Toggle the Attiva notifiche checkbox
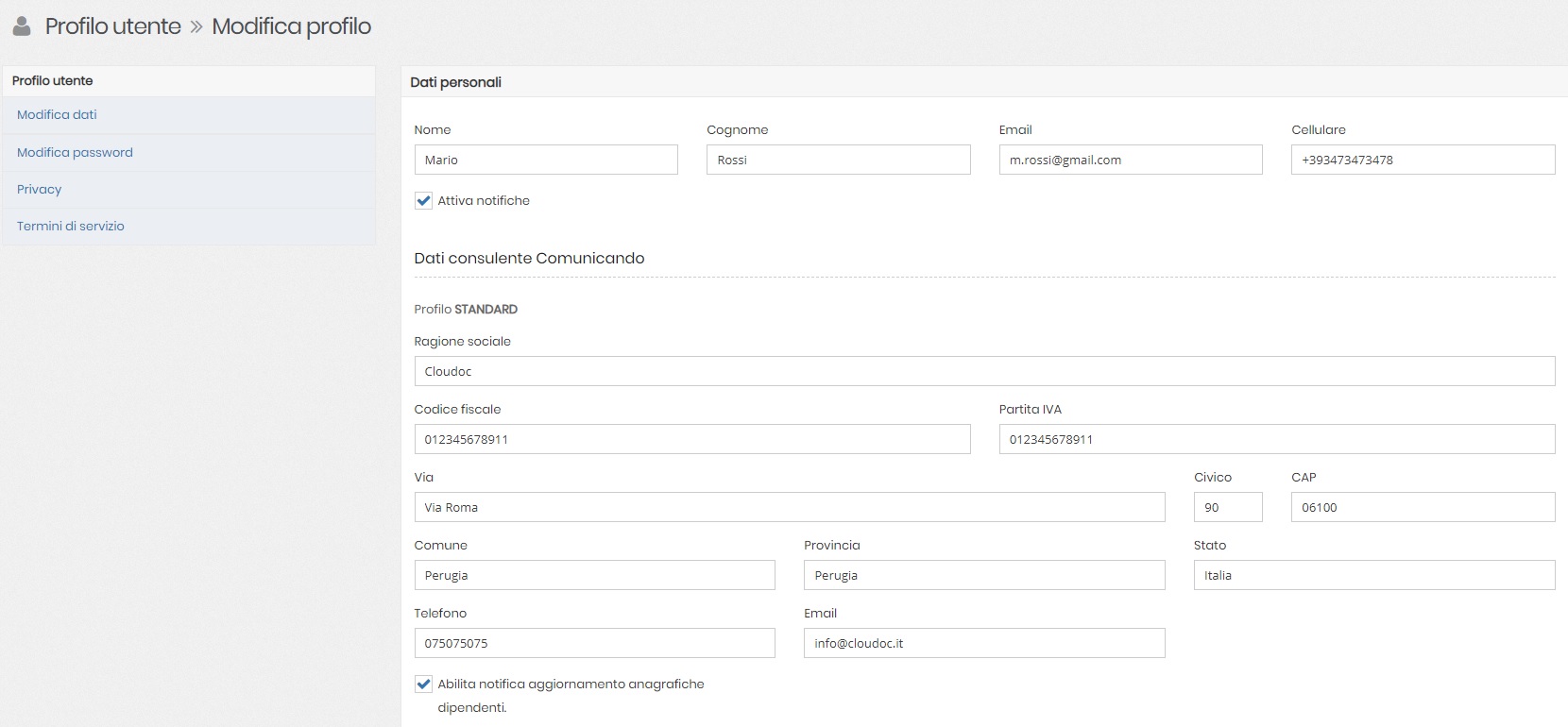This screenshot has width=1568, height=727. point(424,201)
